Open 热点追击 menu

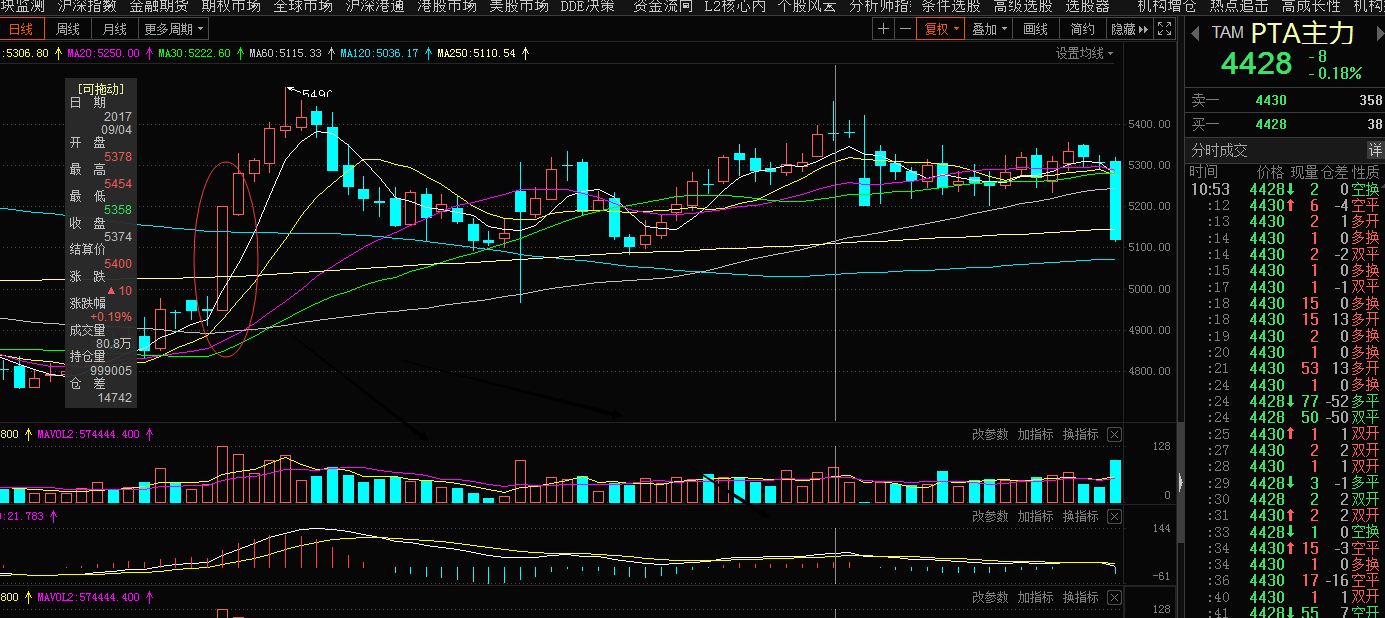(1239, 7)
